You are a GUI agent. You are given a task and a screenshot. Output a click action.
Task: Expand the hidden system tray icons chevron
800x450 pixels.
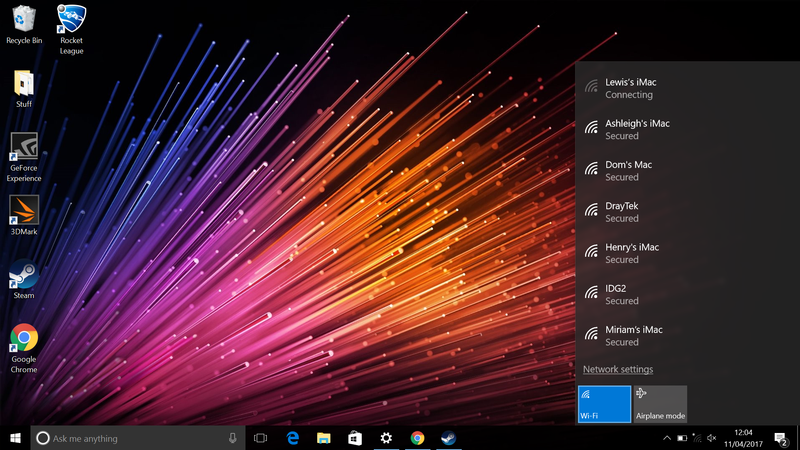pos(667,438)
